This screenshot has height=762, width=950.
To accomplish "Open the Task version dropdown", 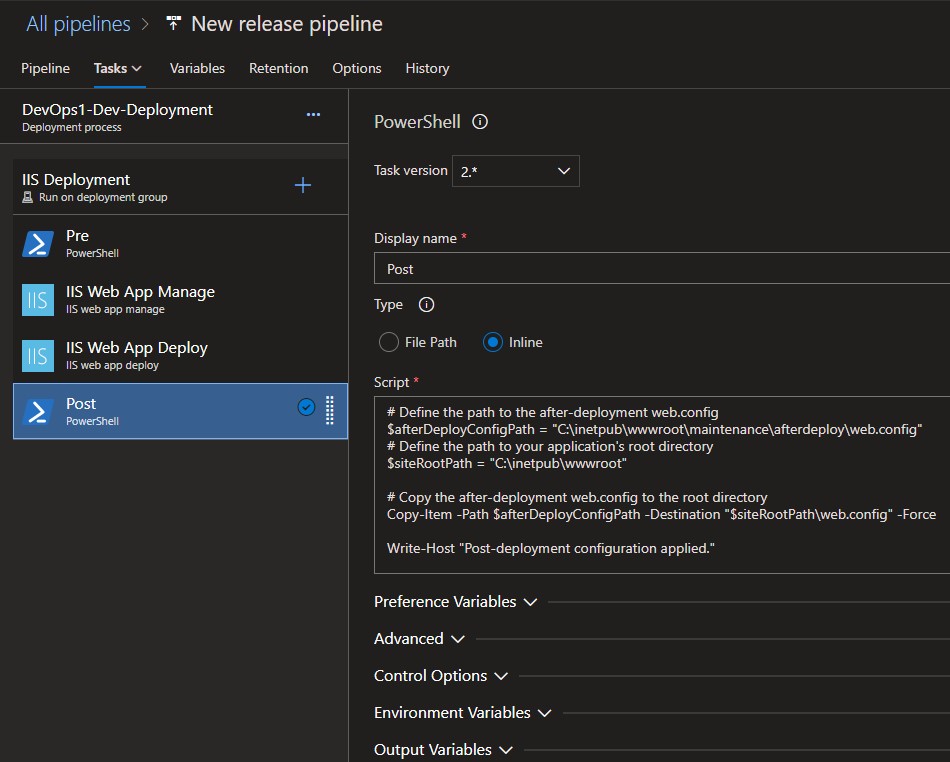I will point(516,171).
